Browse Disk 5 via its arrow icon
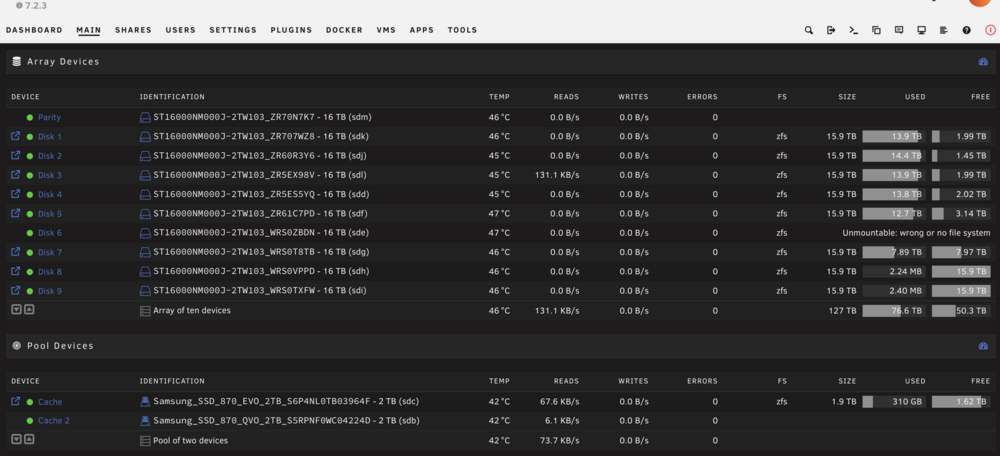The height and width of the screenshot is (456, 1000). pyautogui.click(x=16, y=213)
